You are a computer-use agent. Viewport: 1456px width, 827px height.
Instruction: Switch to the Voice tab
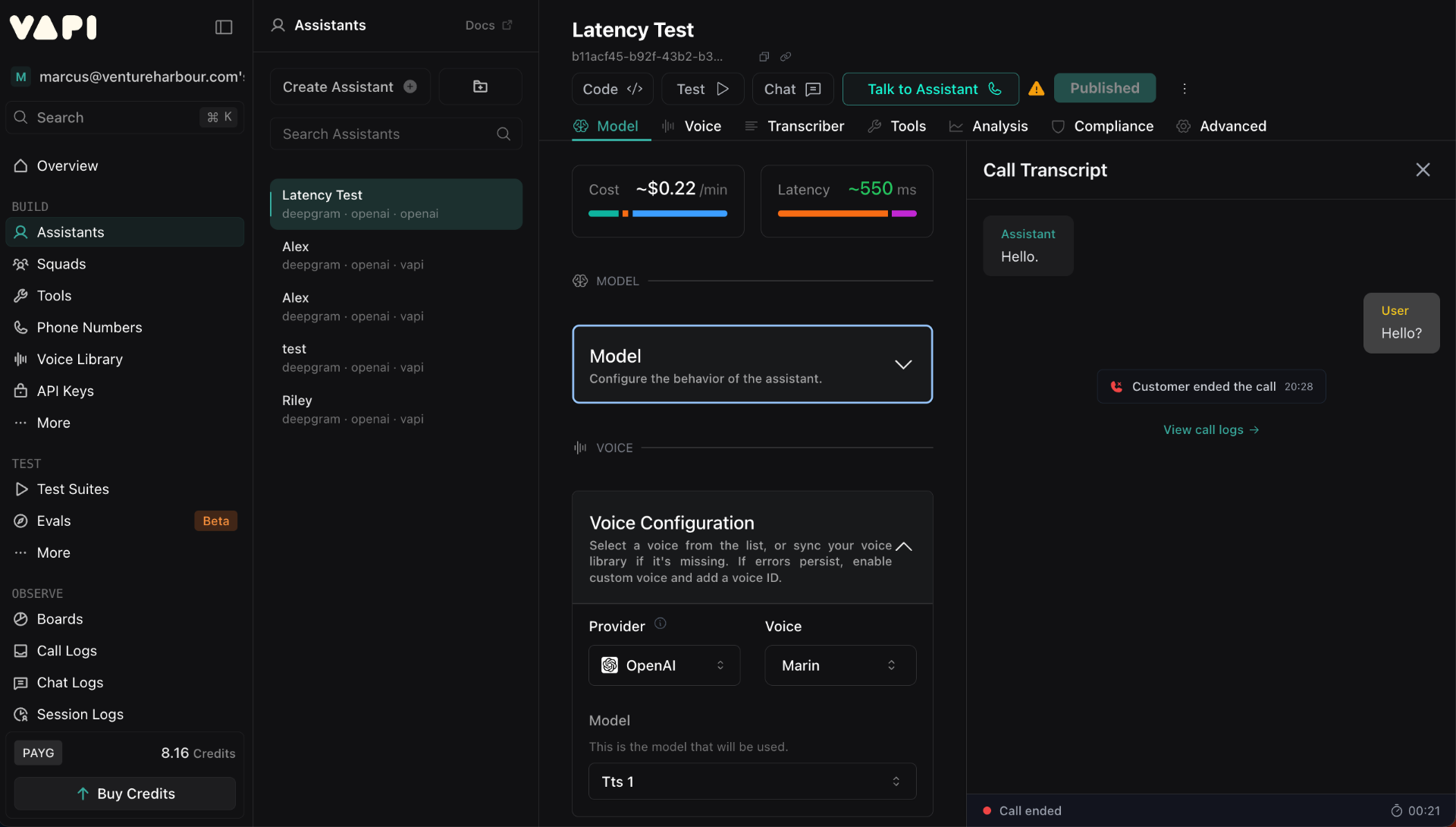(x=692, y=126)
